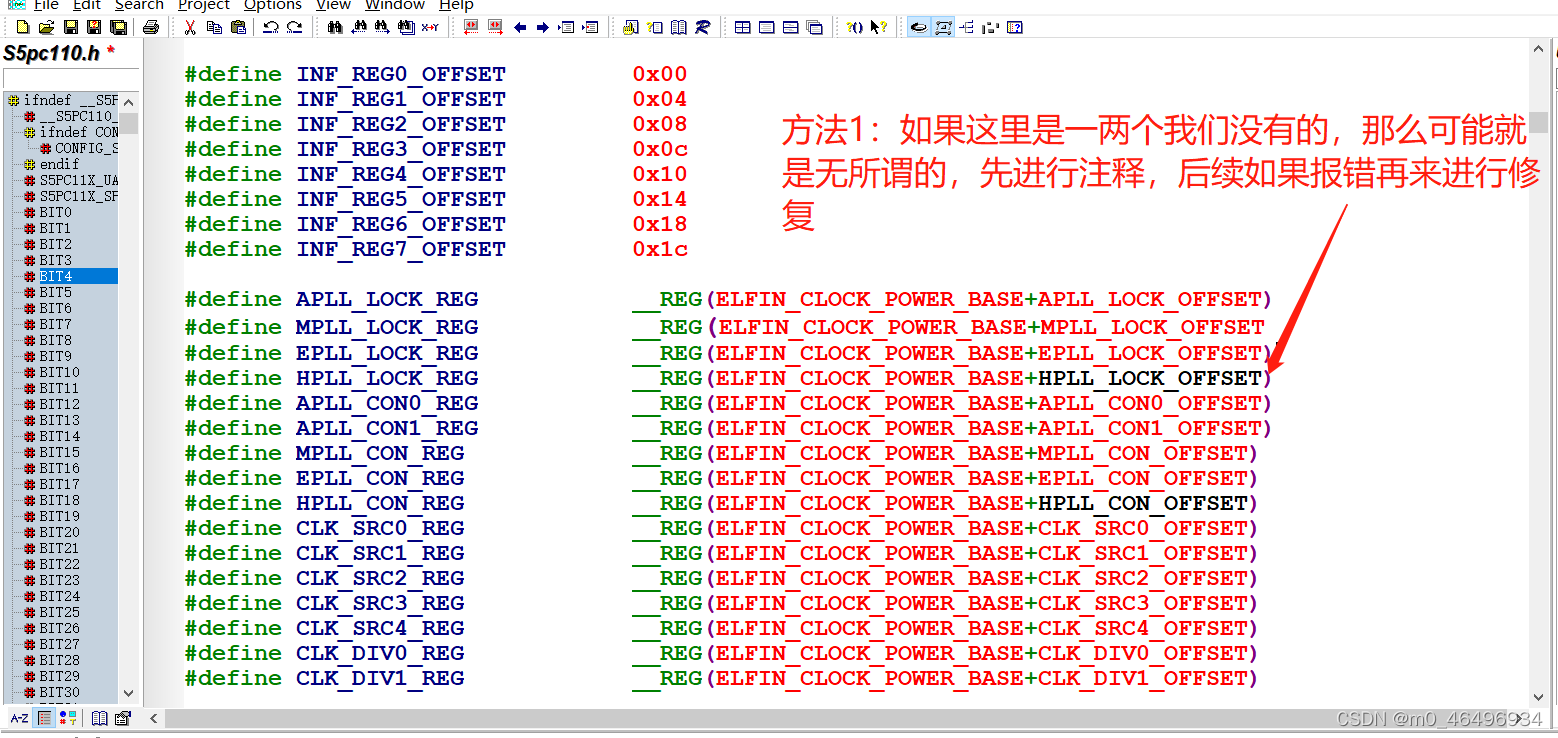Screen dimensions: 1558x738
Task: Click the help window icon at toolbar end
Action: click(1014, 27)
